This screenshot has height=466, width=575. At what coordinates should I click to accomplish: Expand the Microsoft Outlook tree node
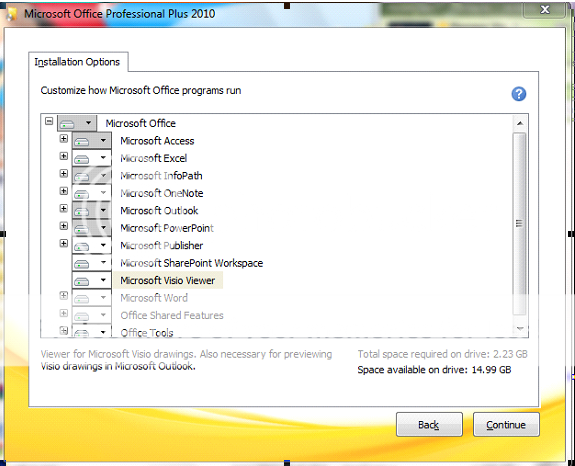[x=64, y=208]
